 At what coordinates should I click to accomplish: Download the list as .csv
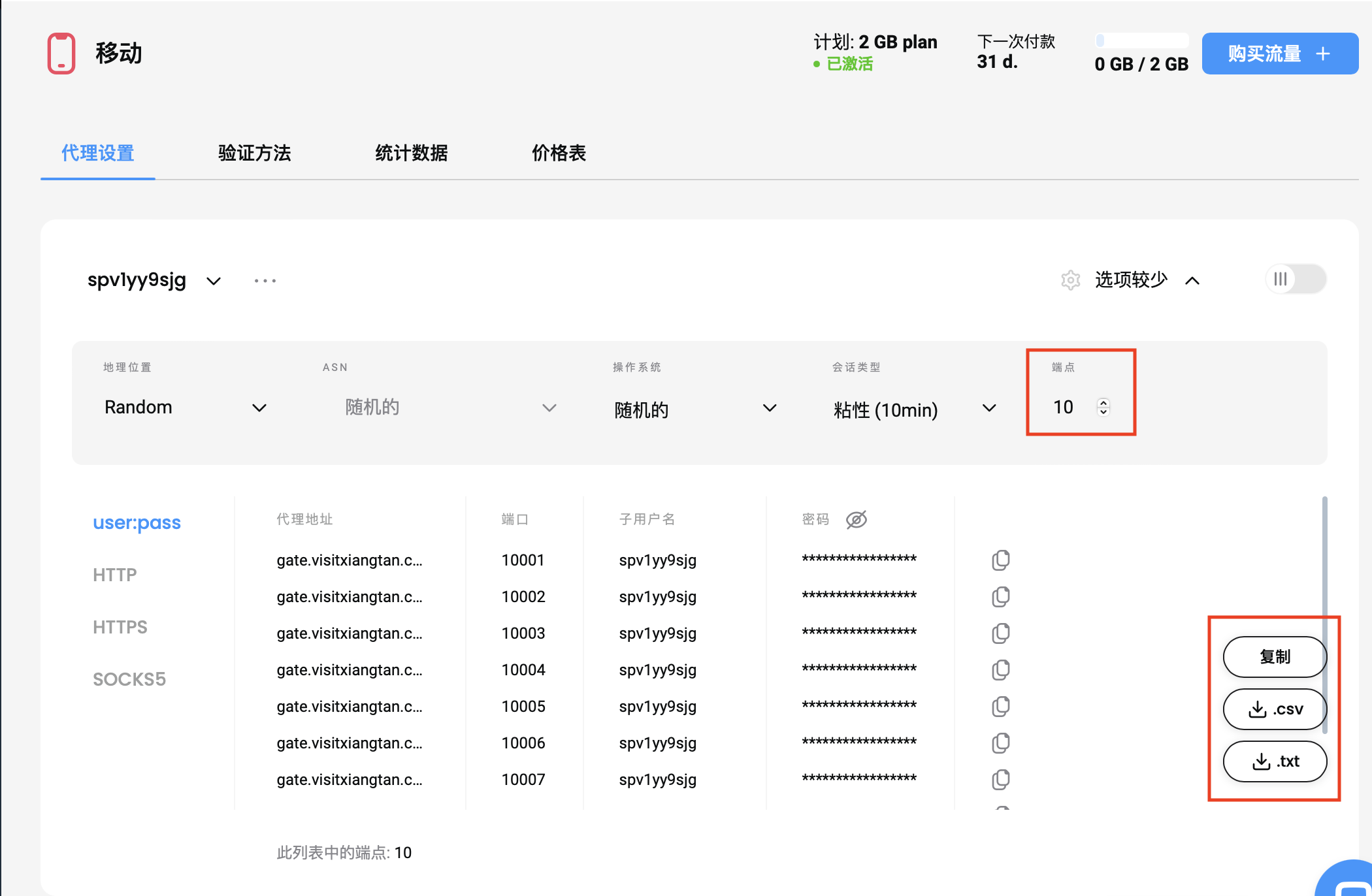pyautogui.click(x=1275, y=709)
